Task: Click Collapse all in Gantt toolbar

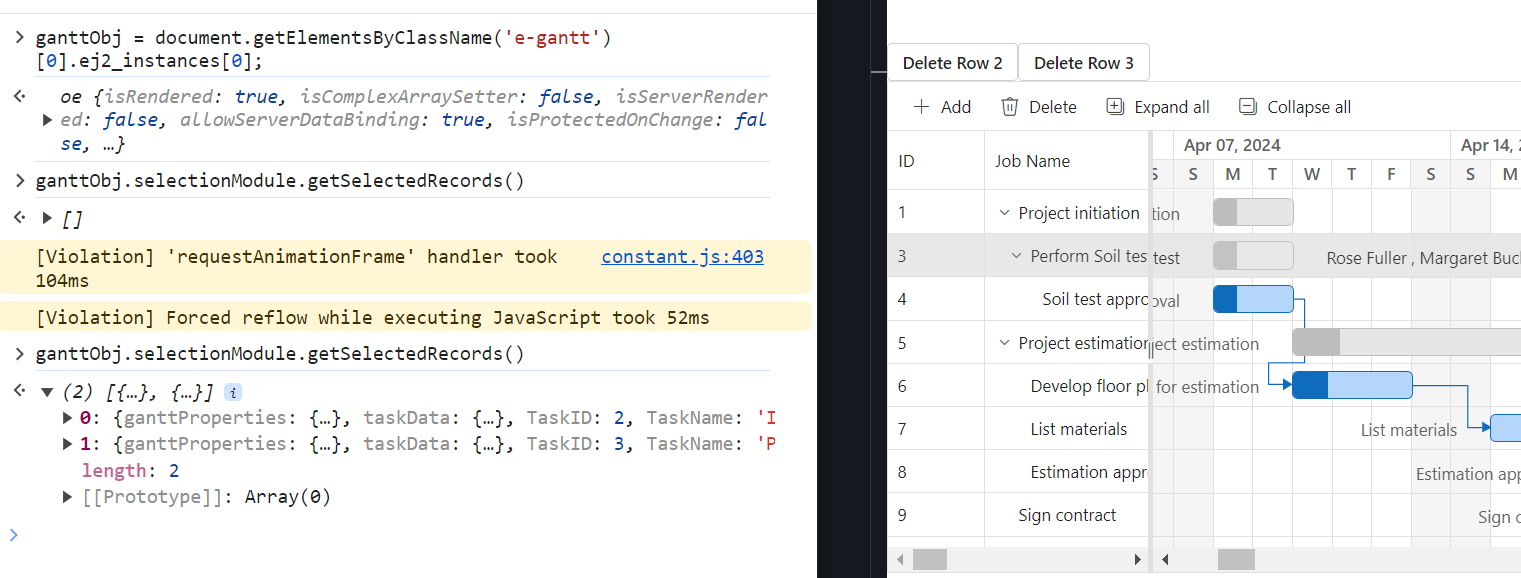Action: (1295, 107)
